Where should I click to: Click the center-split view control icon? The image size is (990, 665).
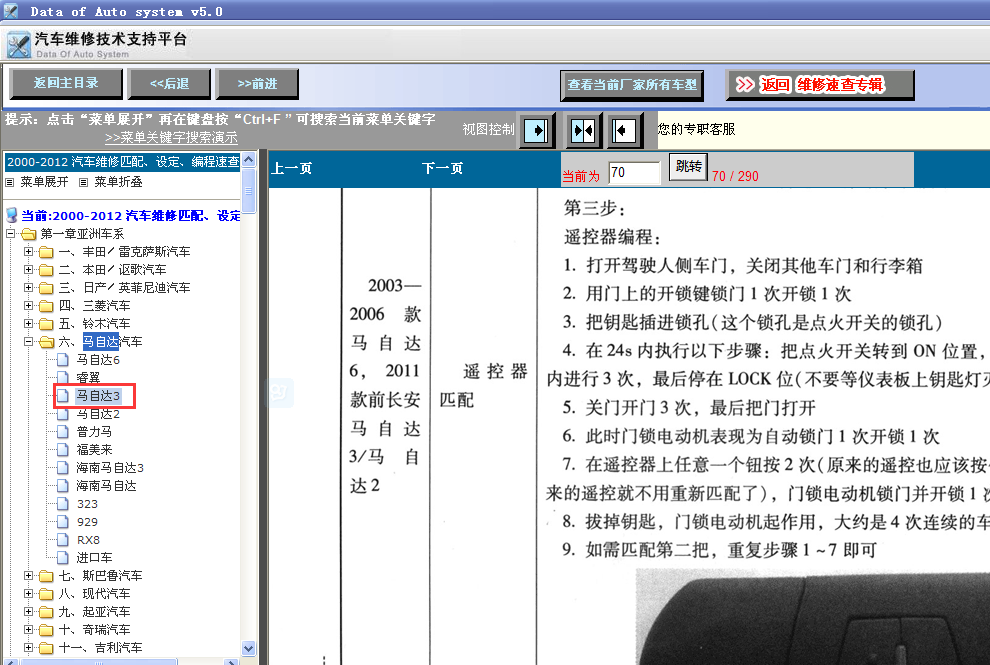(582, 131)
